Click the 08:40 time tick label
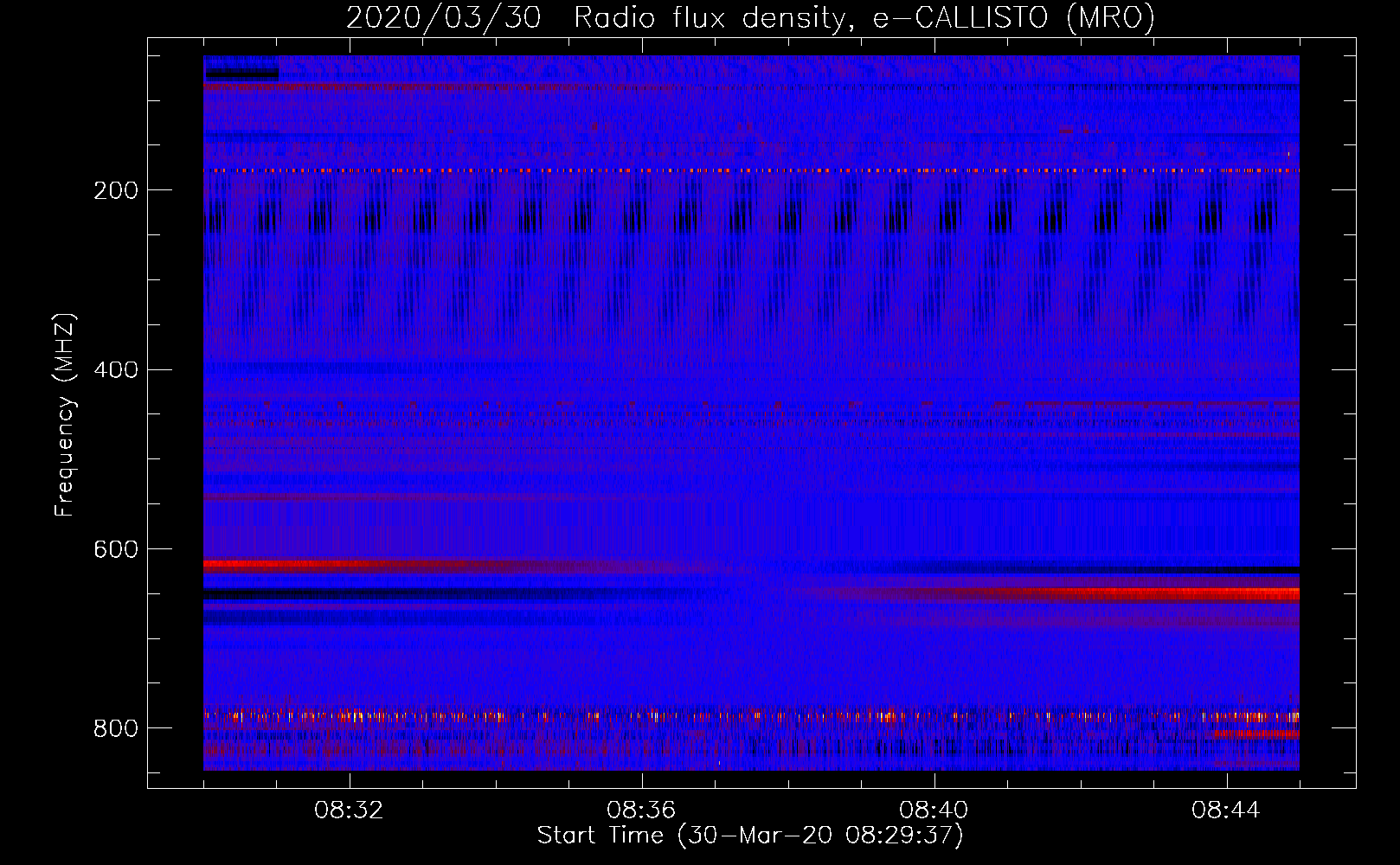This screenshot has height=865, width=1400. coord(934,811)
